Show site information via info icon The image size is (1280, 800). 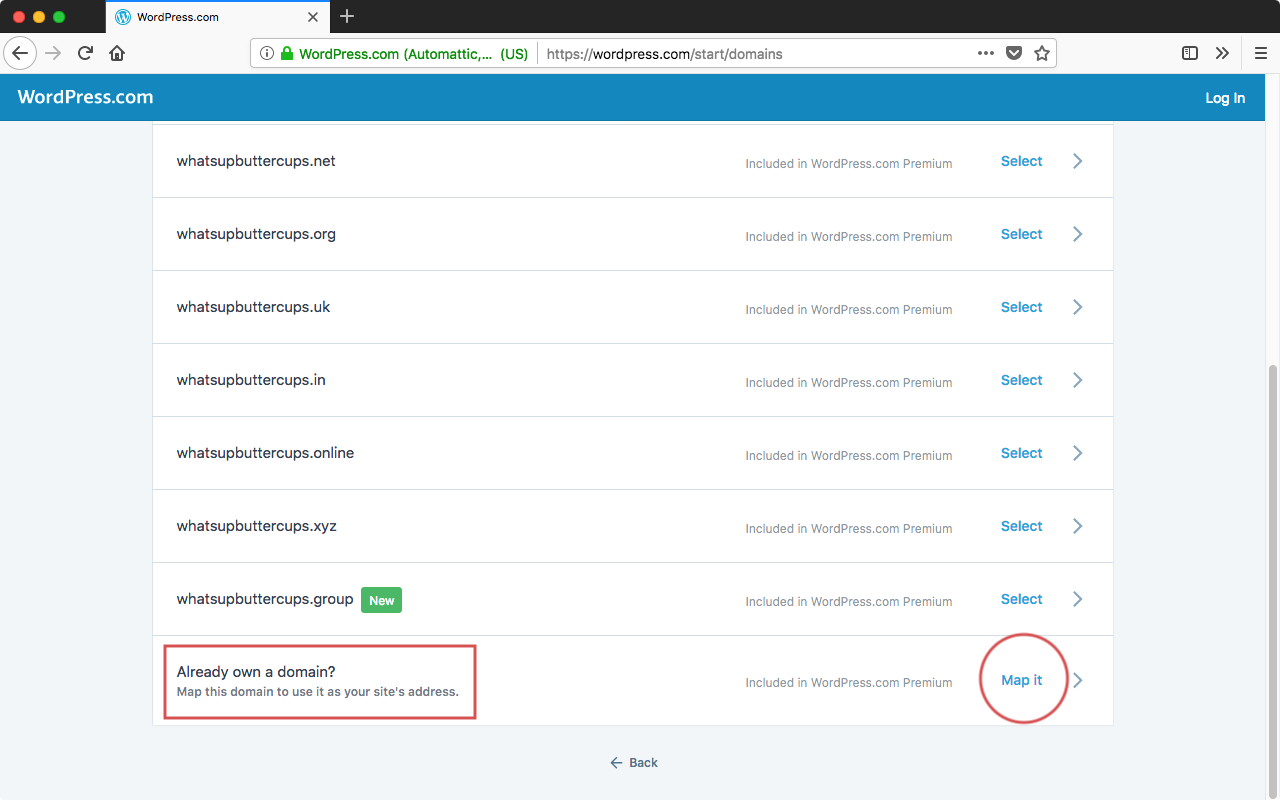(x=266, y=54)
